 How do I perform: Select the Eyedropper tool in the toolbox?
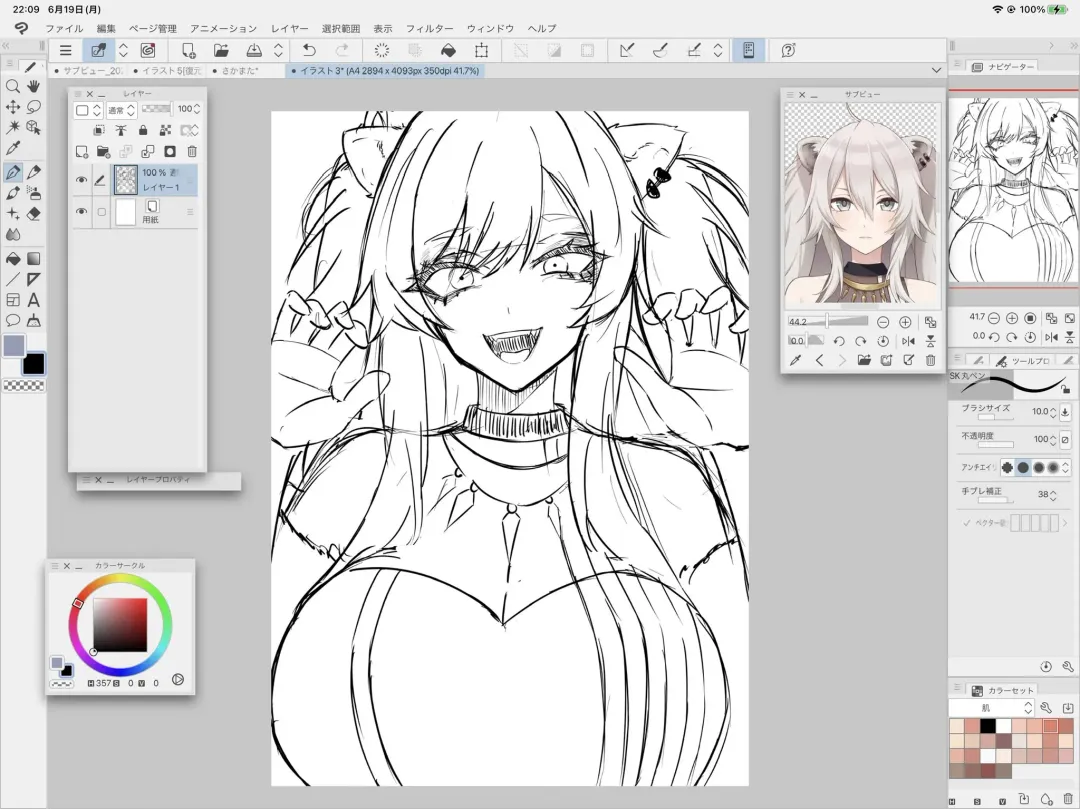(x=13, y=149)
